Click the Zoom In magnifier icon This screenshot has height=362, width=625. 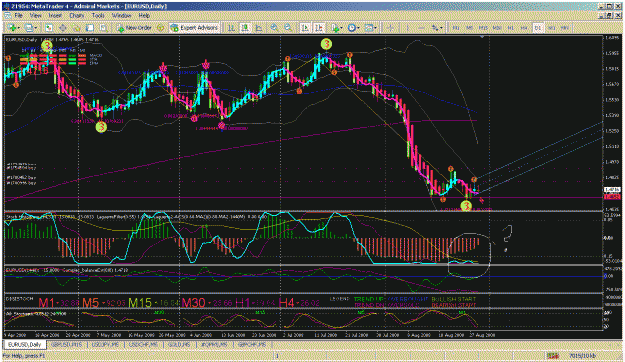pos(274,28)
